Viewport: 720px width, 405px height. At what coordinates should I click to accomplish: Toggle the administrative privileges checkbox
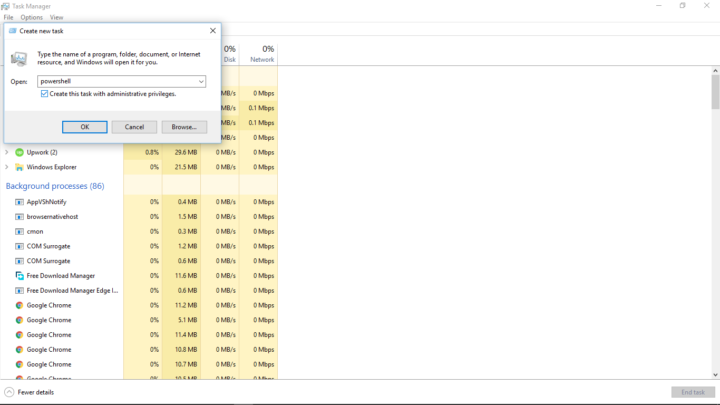pos(44,94)
